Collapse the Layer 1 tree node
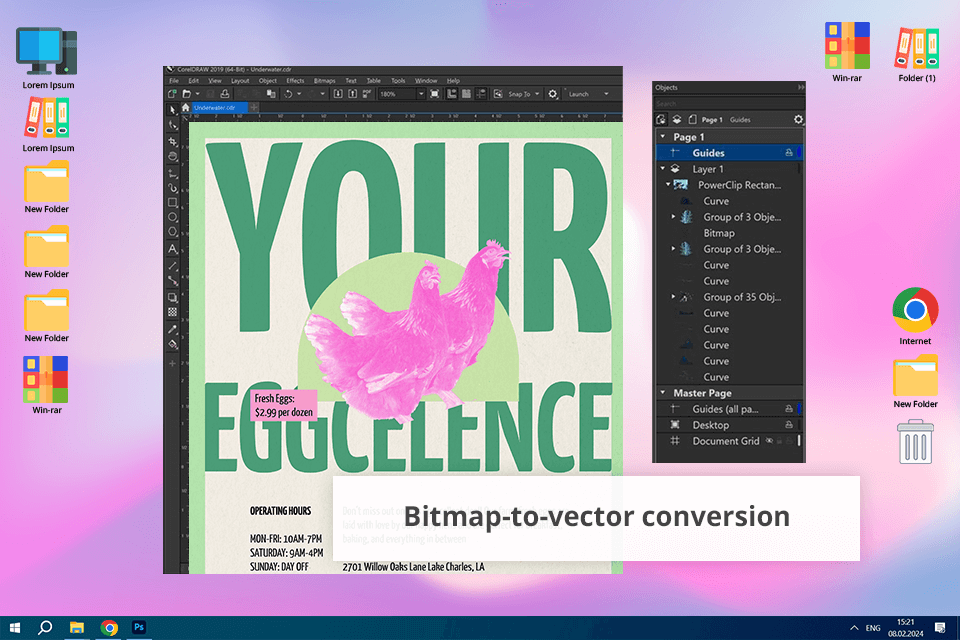 point(663,168)
